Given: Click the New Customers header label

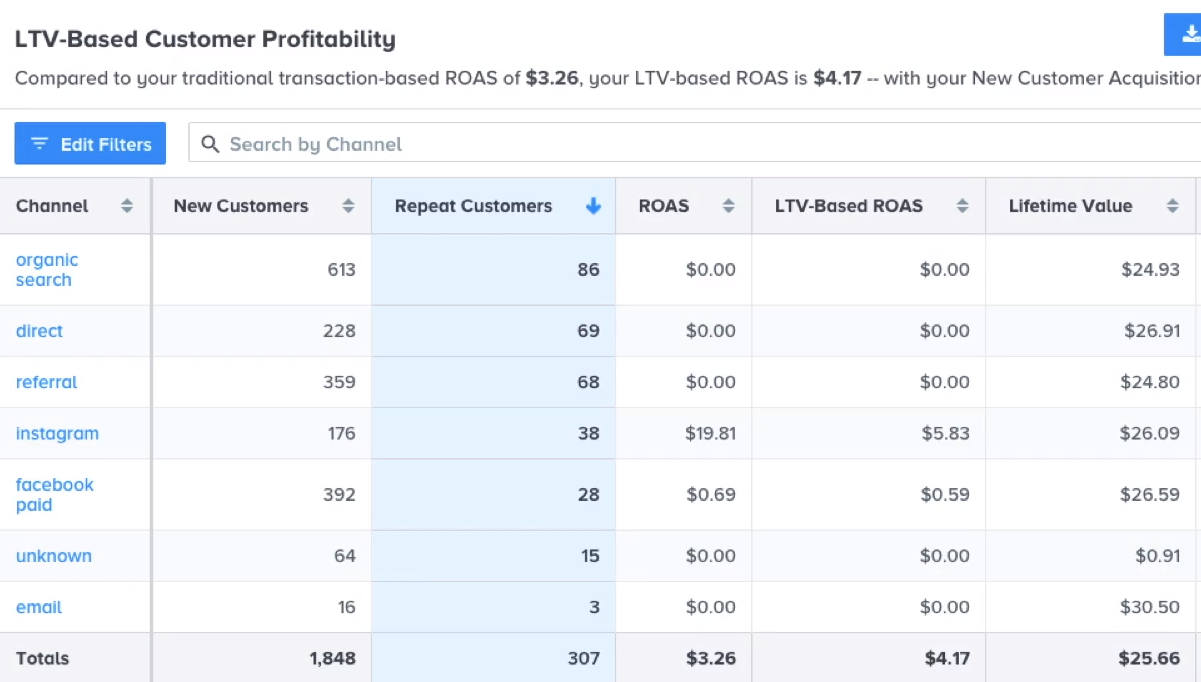Looking at the screenshot, I should click(241, 206).
